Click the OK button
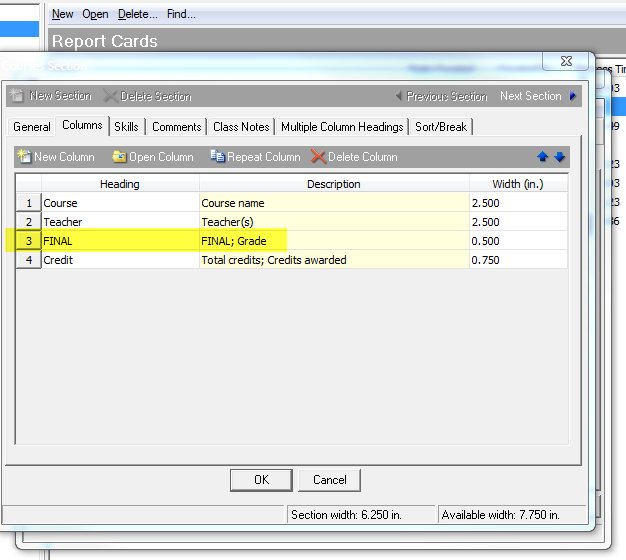This screenshot has height=560, width=626. 261,480
